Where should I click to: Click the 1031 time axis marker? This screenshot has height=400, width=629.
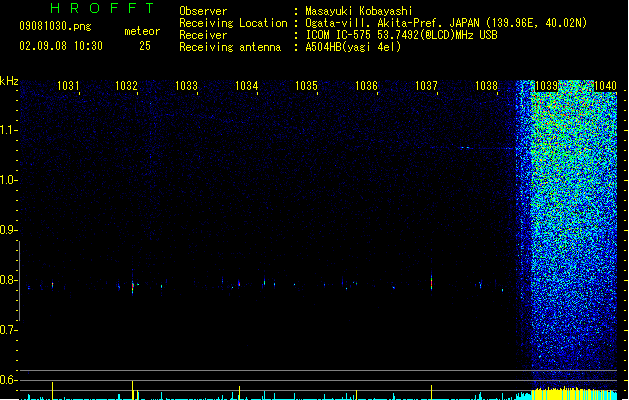[68, 86]
